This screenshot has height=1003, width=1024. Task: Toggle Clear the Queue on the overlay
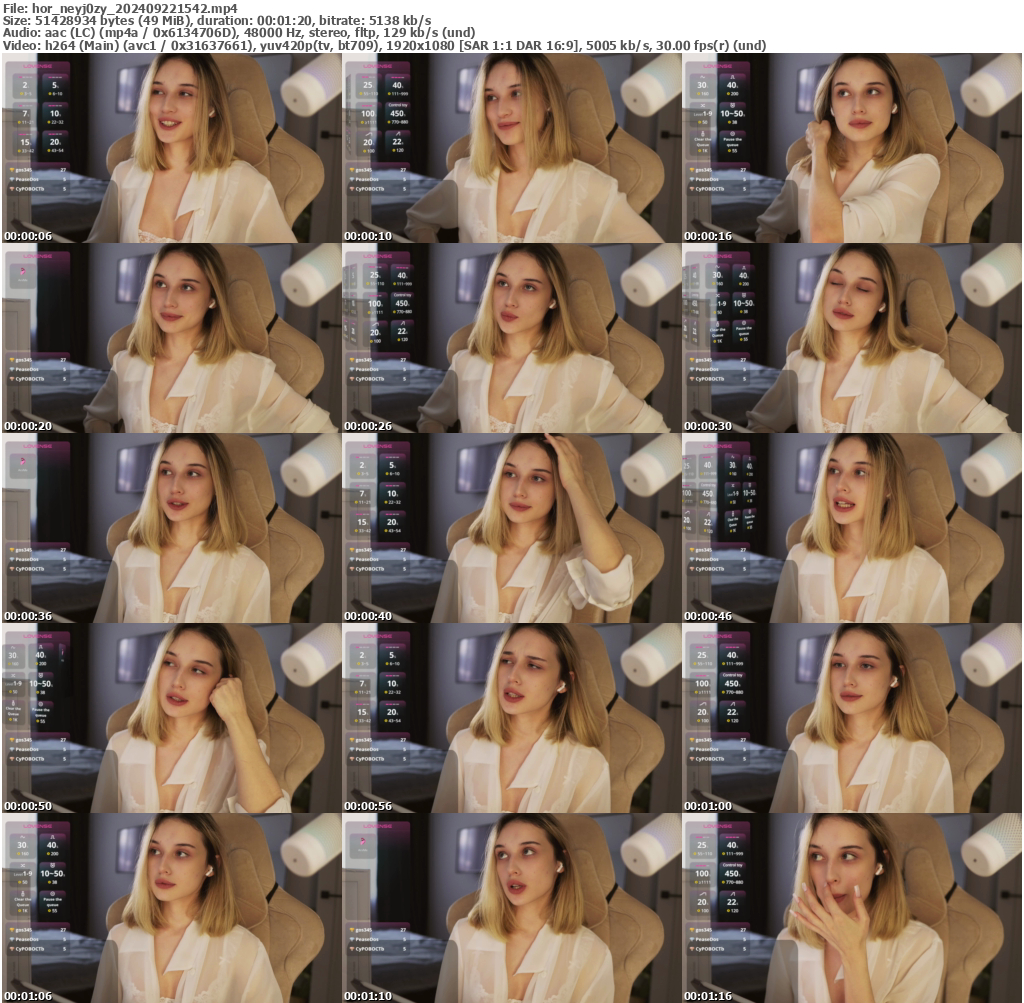(x=702, y=141)
